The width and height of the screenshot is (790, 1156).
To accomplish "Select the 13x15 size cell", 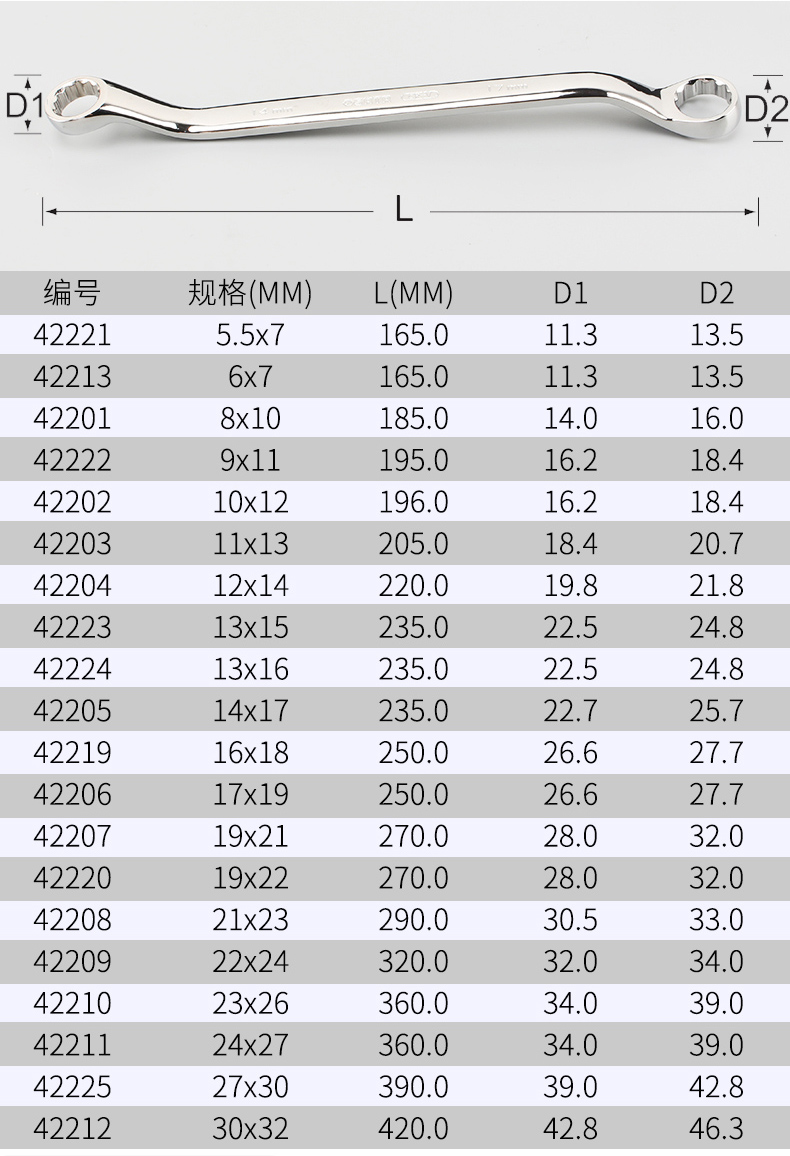I will [x=250, y=627].
